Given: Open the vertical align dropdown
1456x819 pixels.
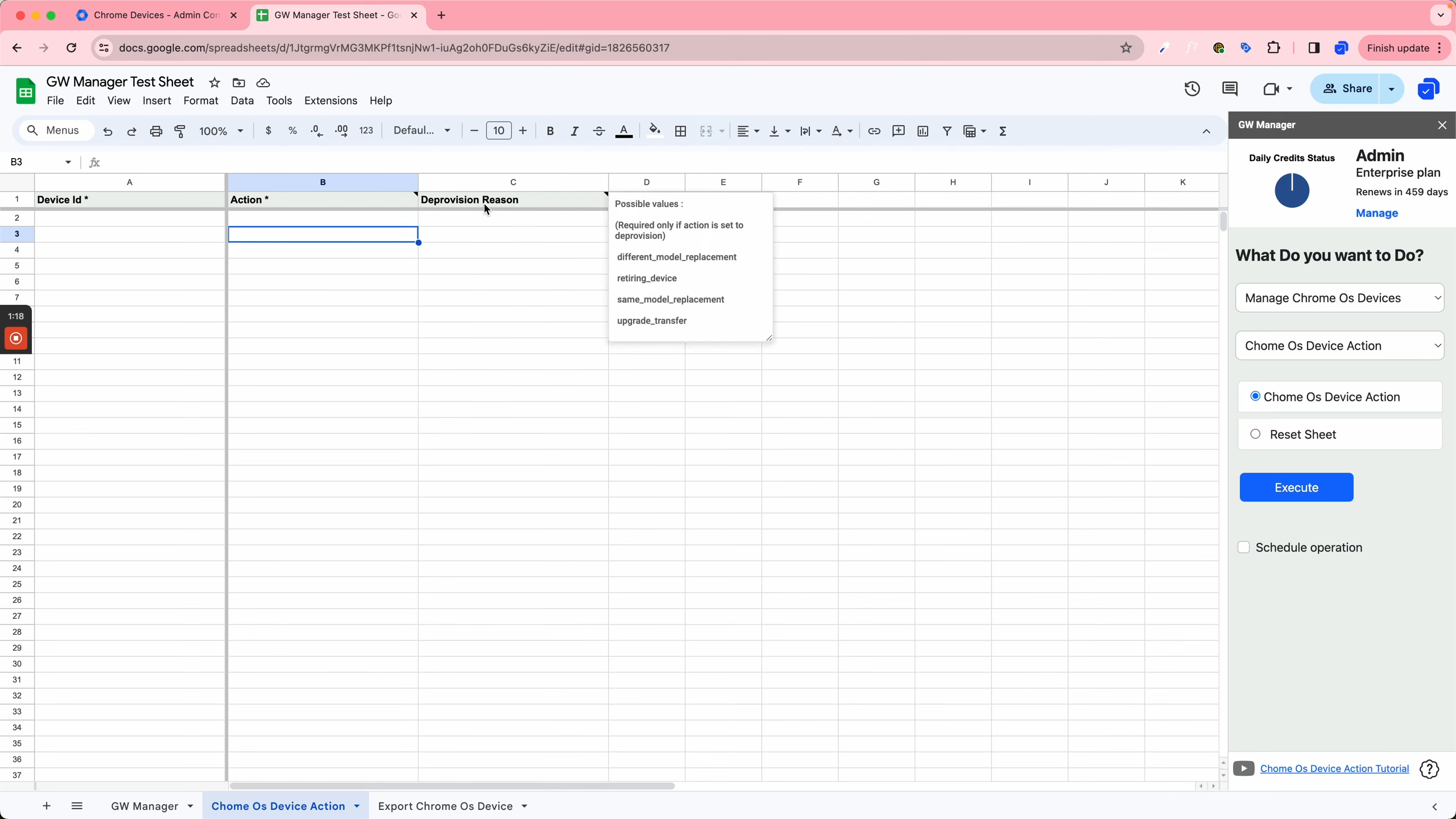Looking at the screenshot, I should coord(780,131).
